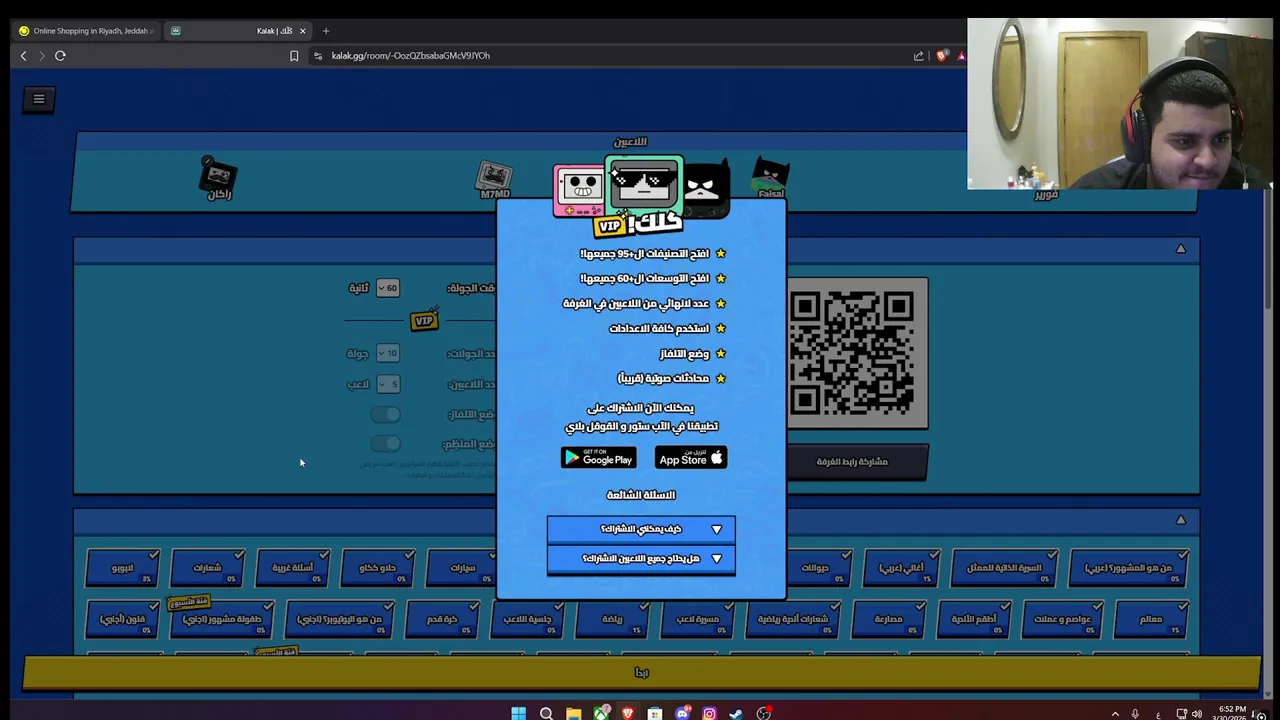The width and height of the screenshot is (1280, 720).
Task: Toggle the organized mode switch
Action: click(x=385, y=443)
